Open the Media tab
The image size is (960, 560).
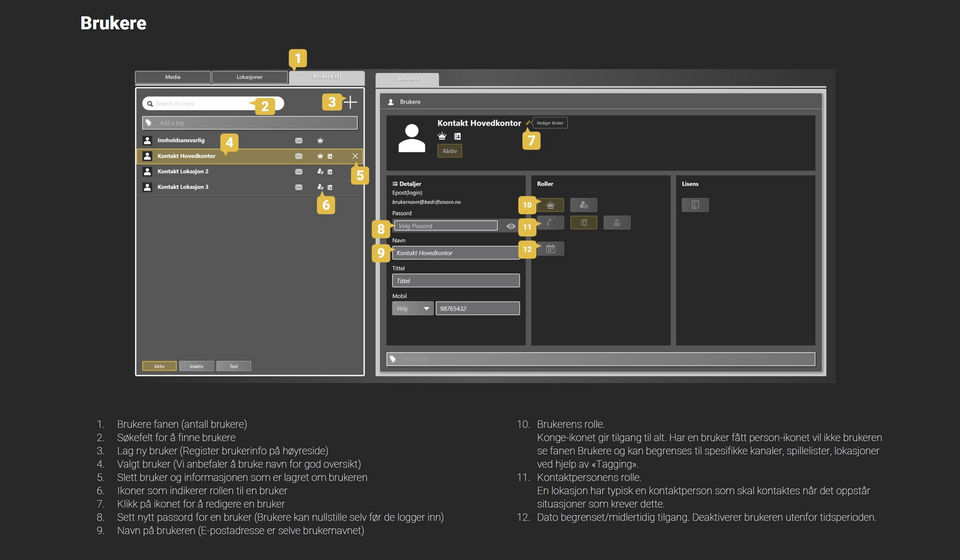(173, 77)
